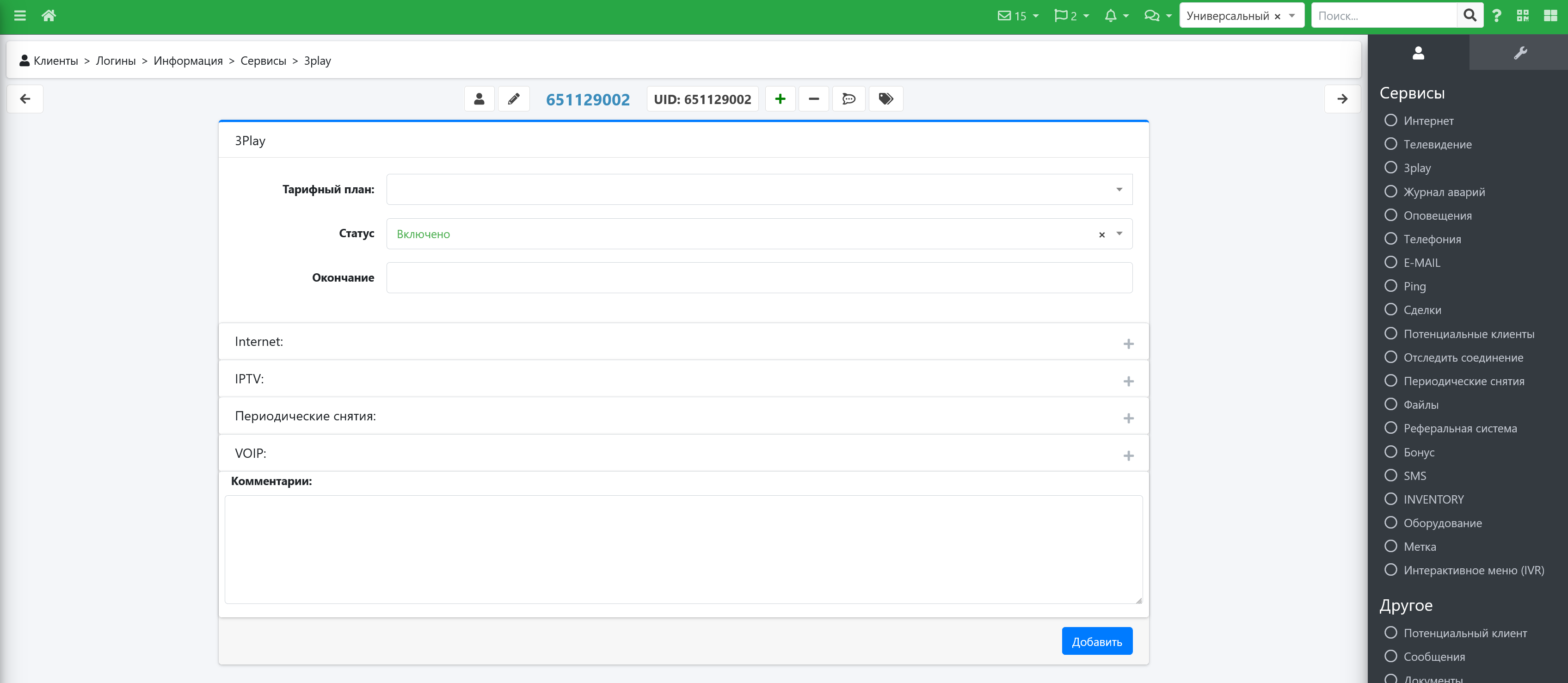Open Логины in the breadcrumb

click(x=116, y=61)
